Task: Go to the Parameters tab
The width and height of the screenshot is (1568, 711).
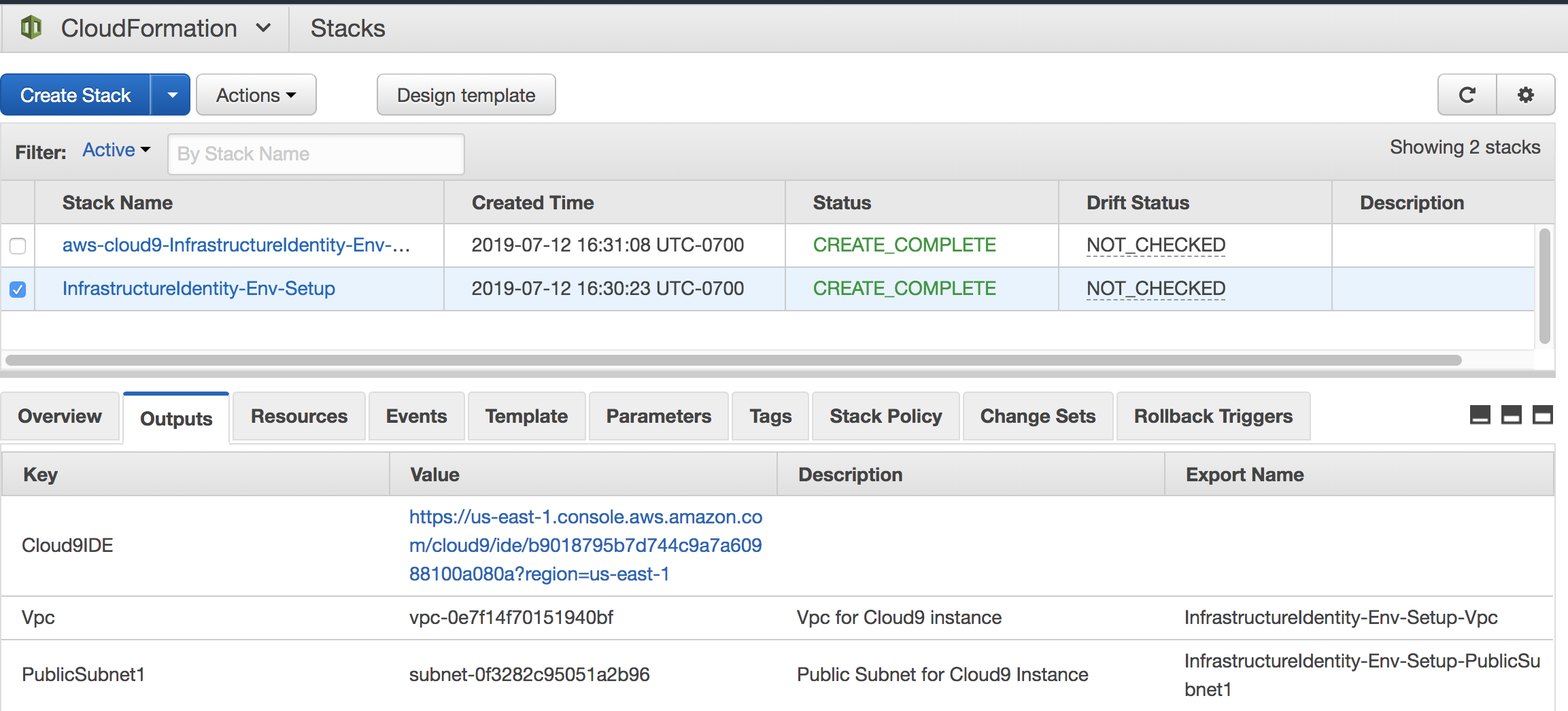Action: tap(659, 416)
